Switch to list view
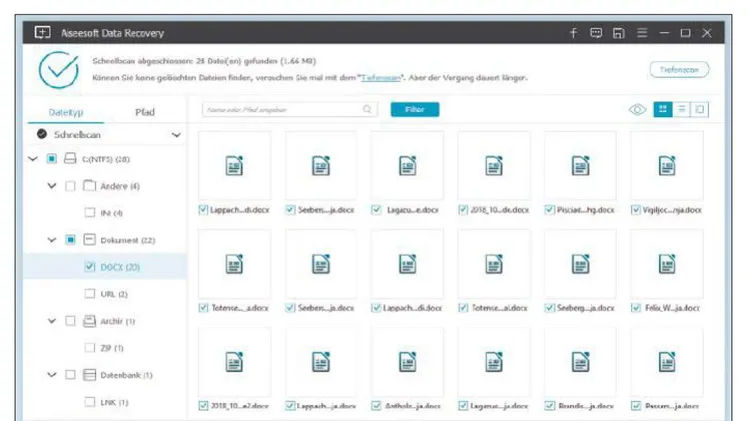The image size is (750, 421). pyautogui.click(x=682, y=110)
